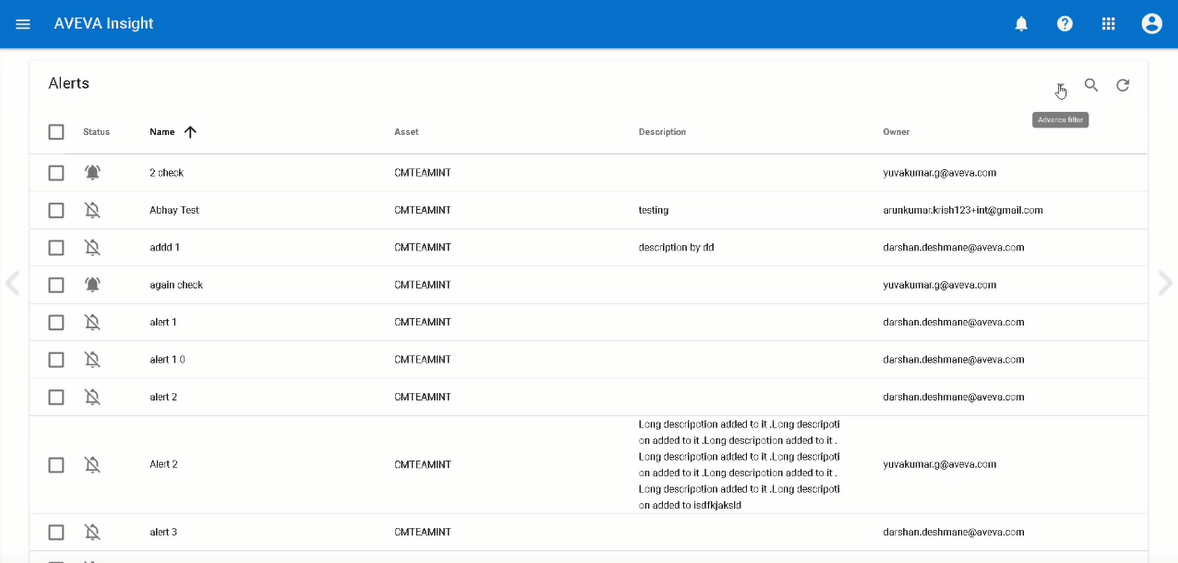Click the Advance filter icon

tap(1060, 87)
